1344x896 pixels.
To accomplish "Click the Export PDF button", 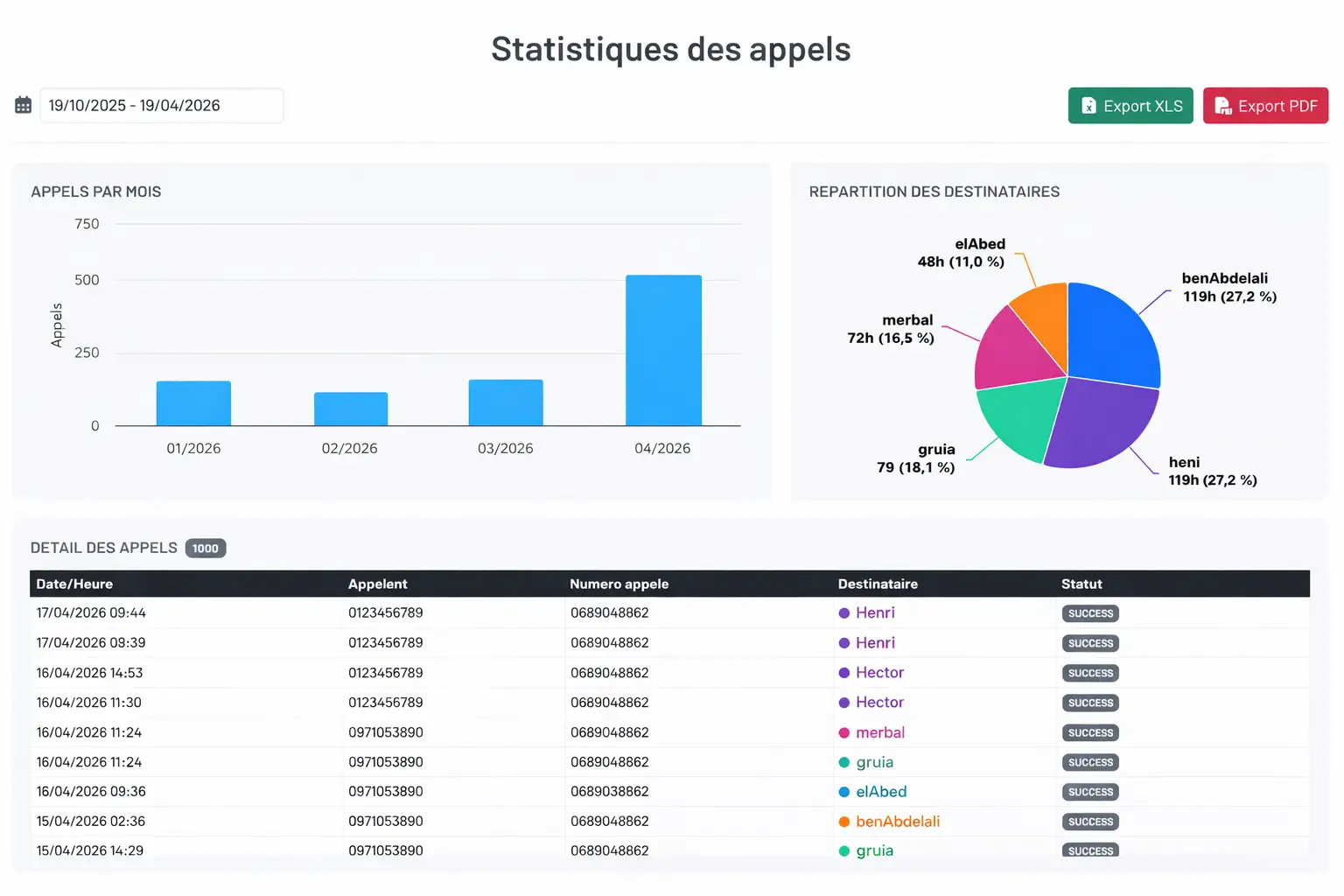I will point(1265,106).
